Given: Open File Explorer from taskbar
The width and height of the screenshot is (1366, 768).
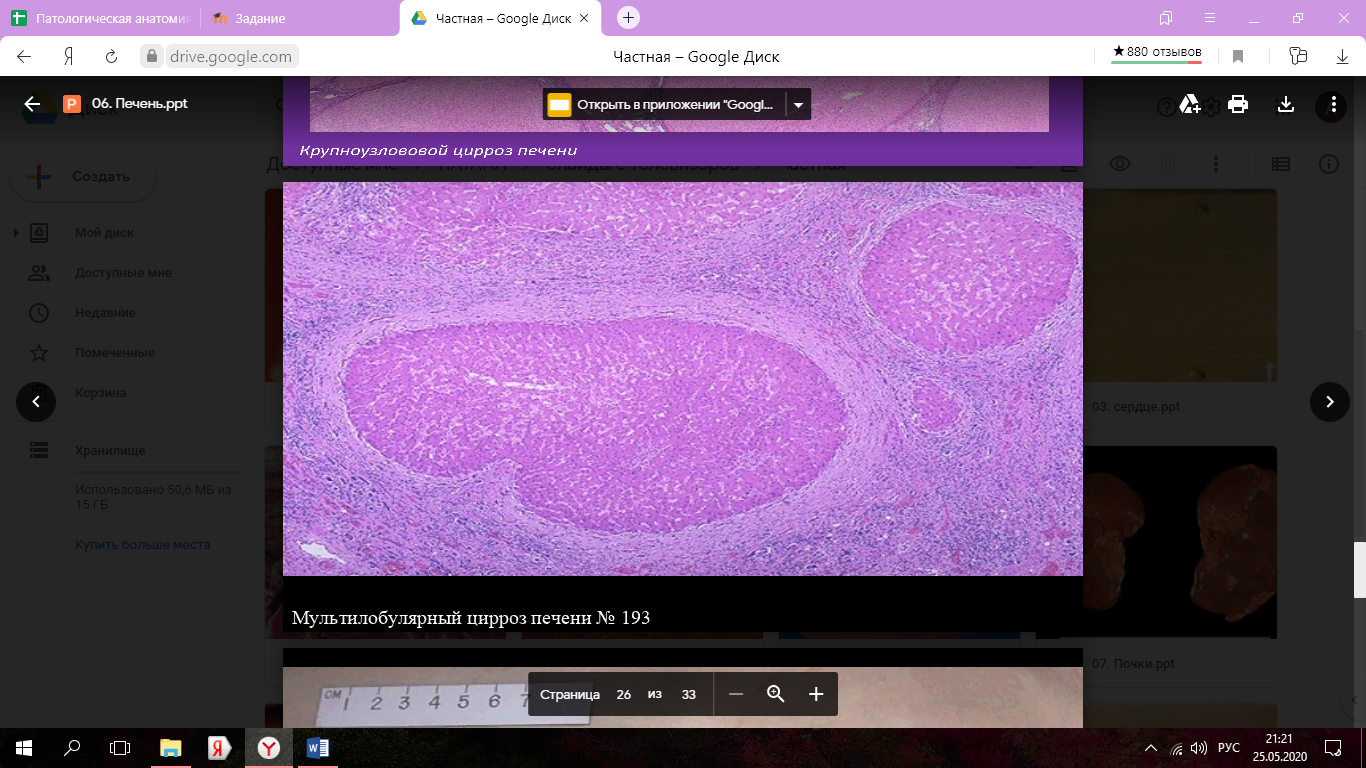Looking at the screenshot, I should tap(171, 748).
